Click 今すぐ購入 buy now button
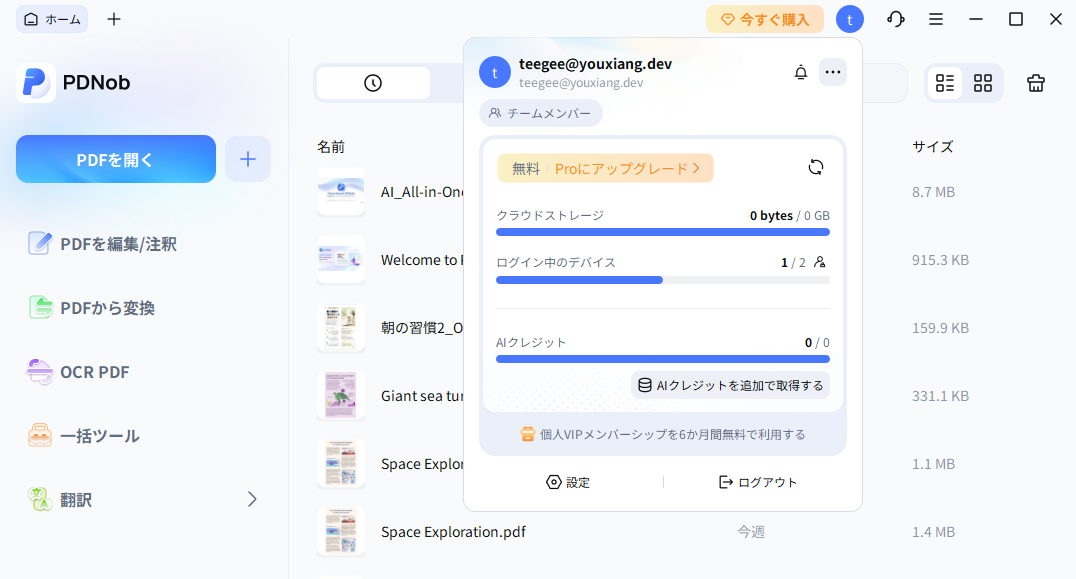The image size is (1076, 579). 764,19
